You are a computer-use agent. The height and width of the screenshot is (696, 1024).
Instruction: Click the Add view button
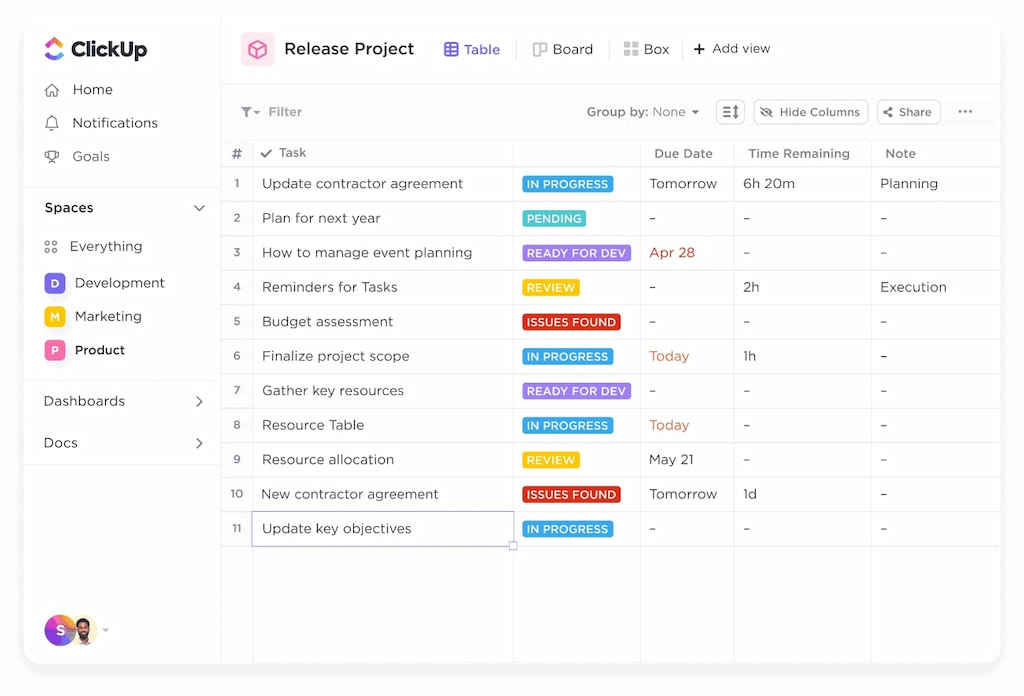point(732,48)
